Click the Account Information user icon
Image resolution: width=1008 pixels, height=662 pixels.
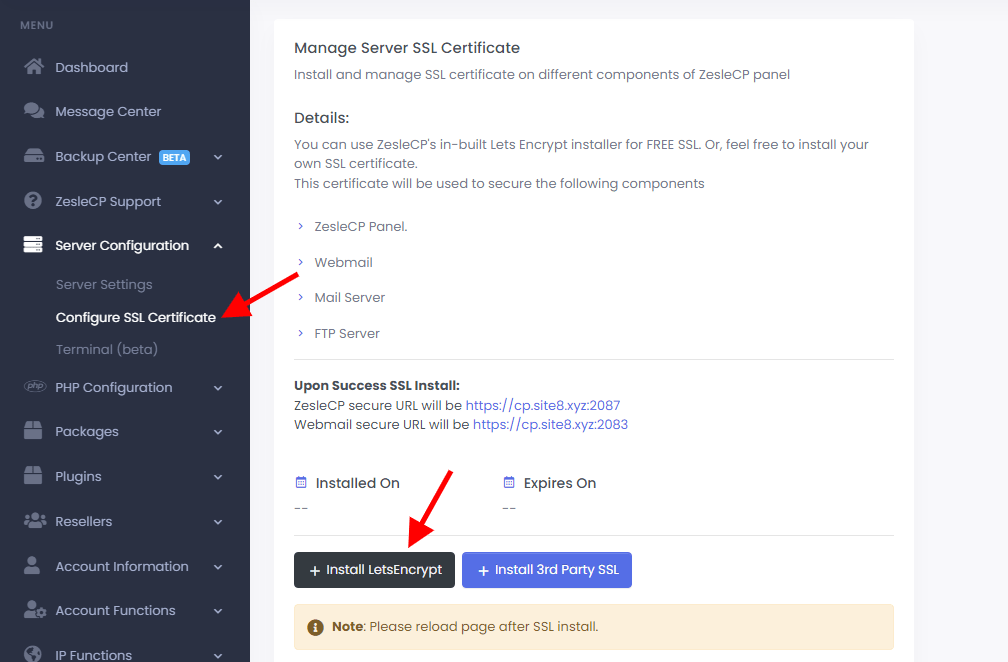32,565
